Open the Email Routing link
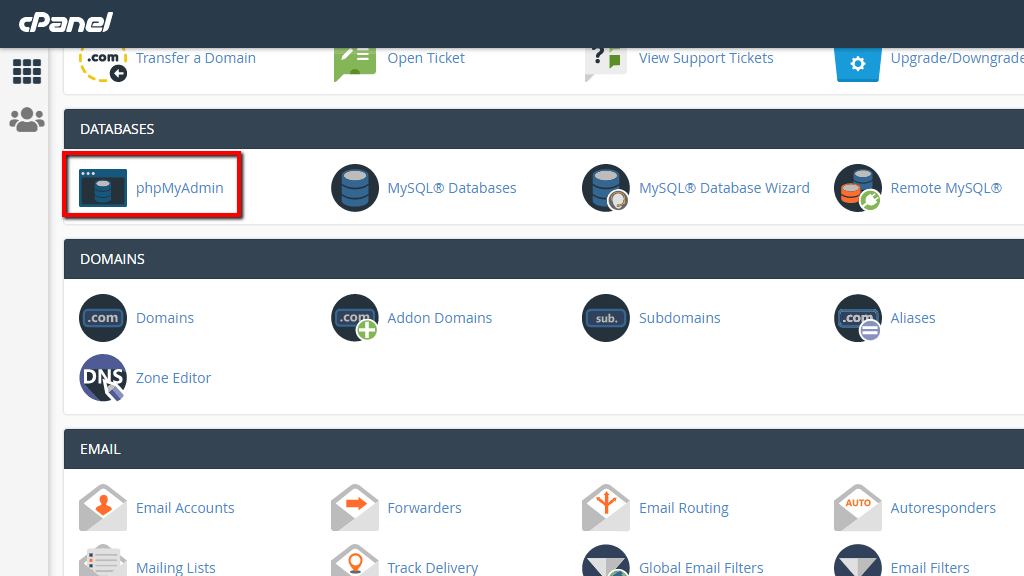The image size is (1024, 576). pyautogui.click(x=684, y=507)
